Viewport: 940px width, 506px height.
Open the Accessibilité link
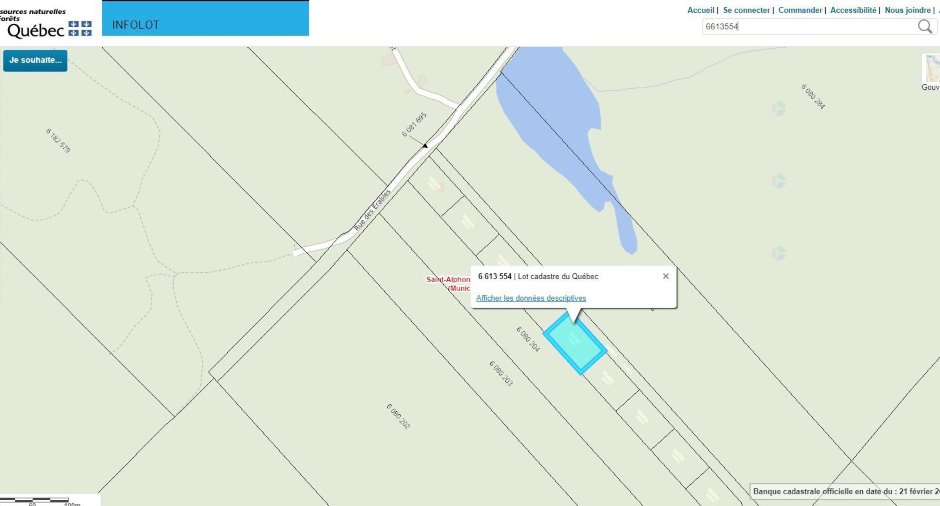coord(853,10)
